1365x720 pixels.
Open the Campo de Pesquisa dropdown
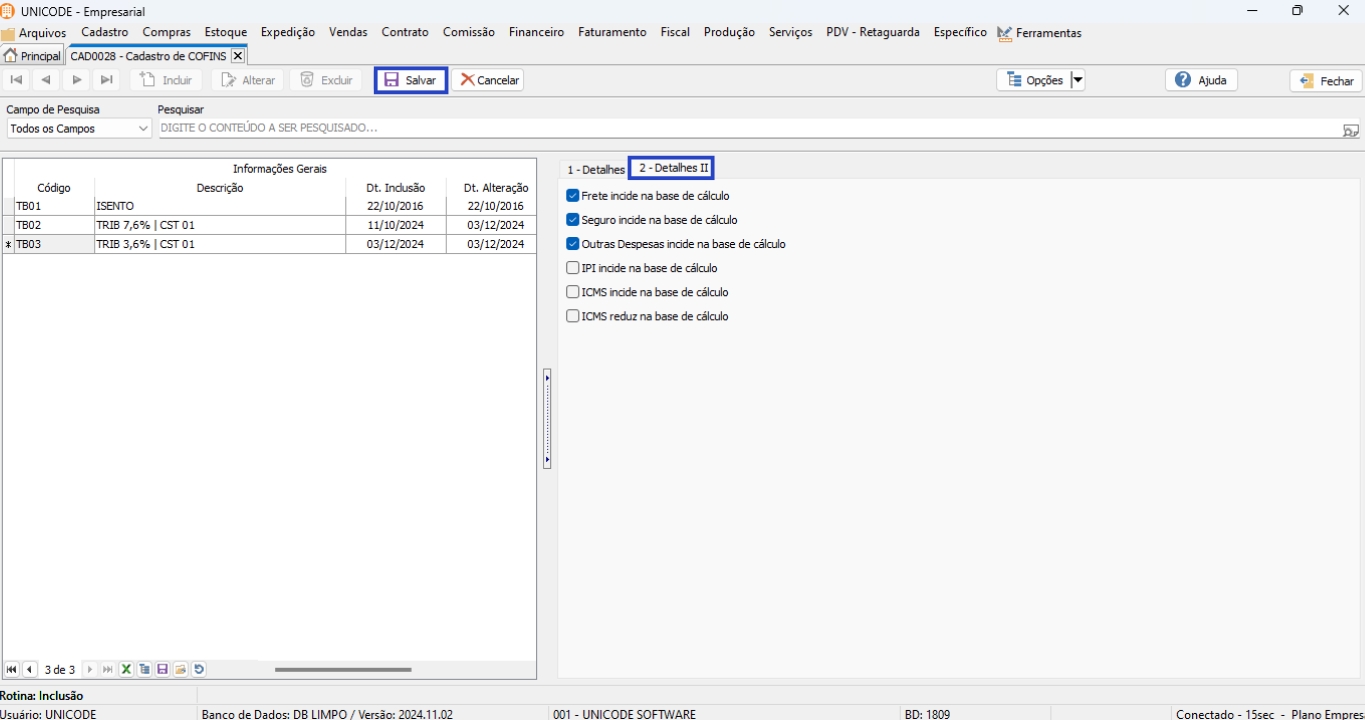point(142,129)
